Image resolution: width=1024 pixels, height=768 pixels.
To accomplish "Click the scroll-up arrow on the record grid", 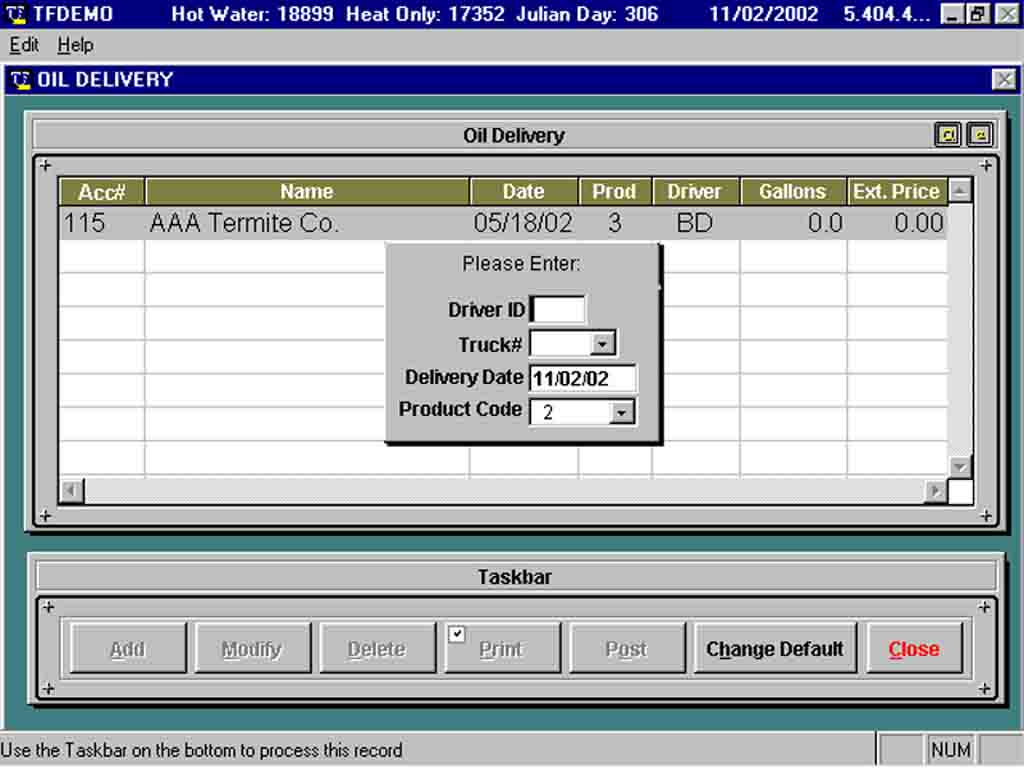I will 958,190.
